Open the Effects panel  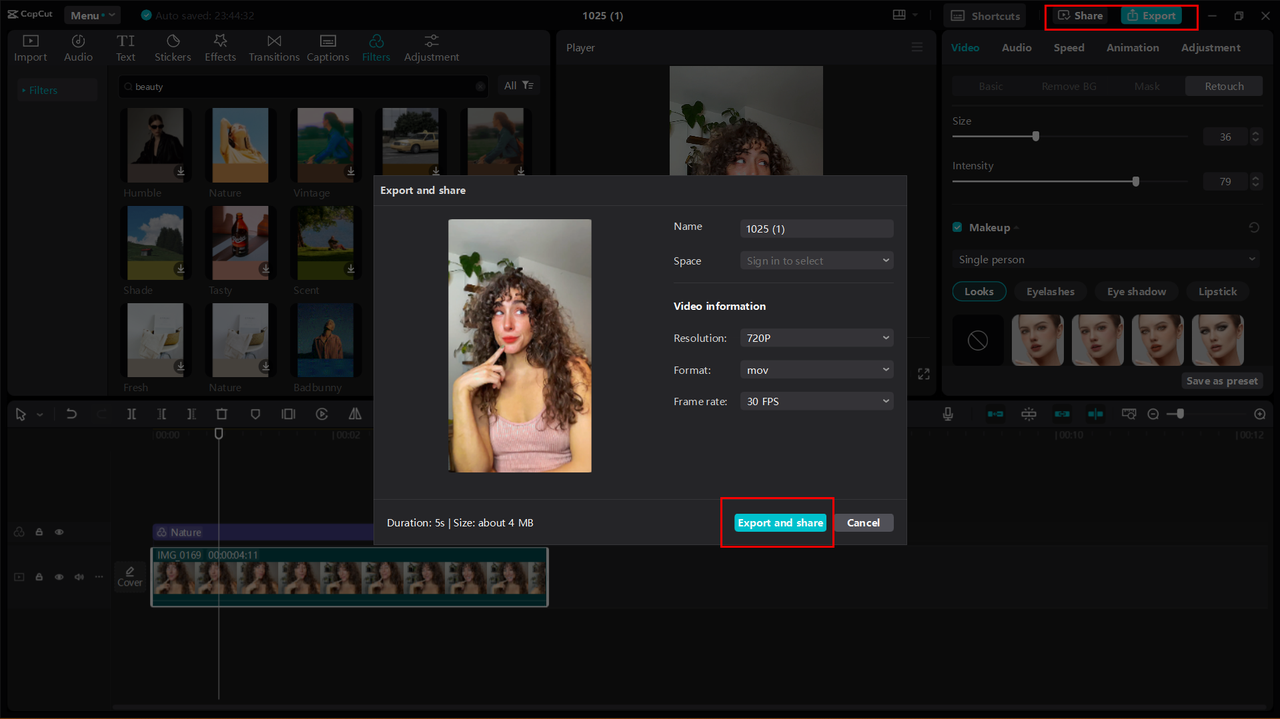(220, 47)
